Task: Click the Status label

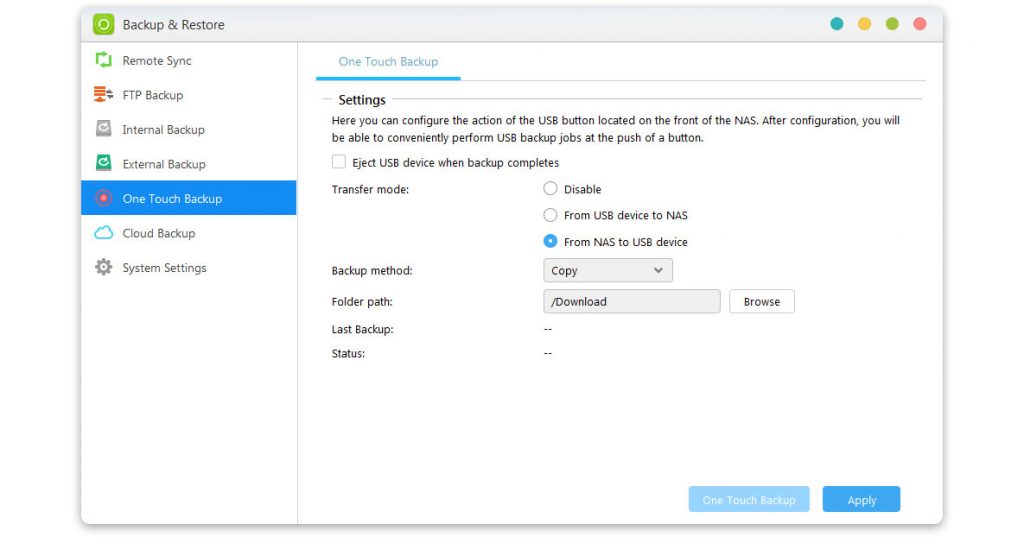Action: click(348, 353)
